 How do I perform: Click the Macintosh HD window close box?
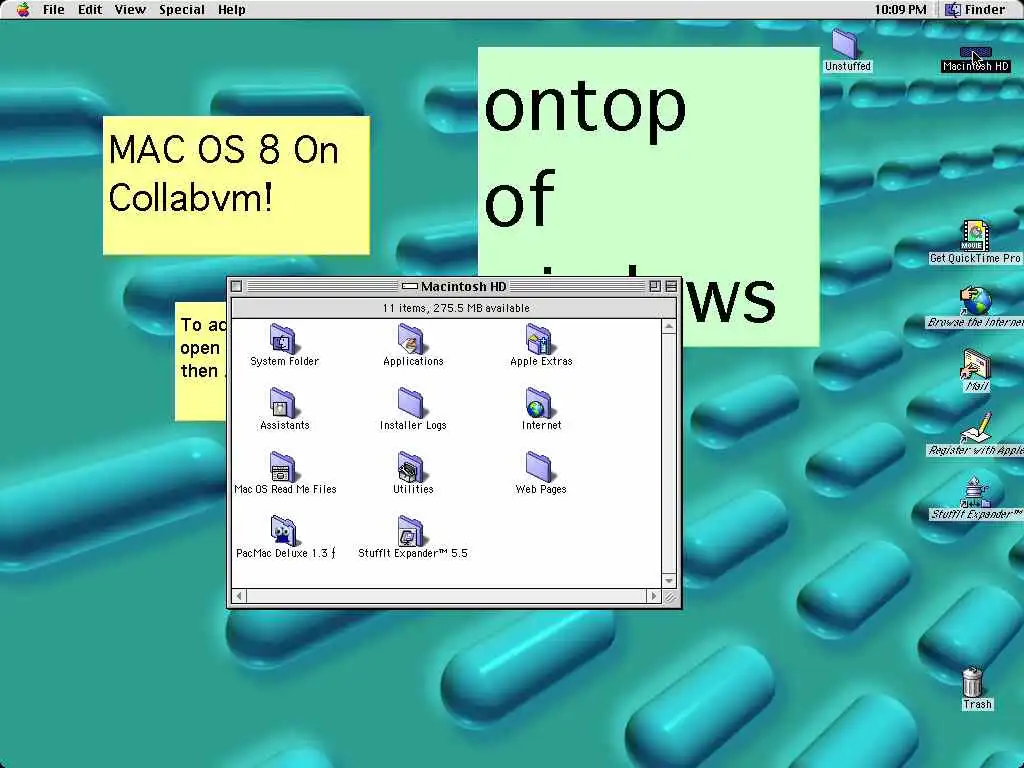point(236,286)
